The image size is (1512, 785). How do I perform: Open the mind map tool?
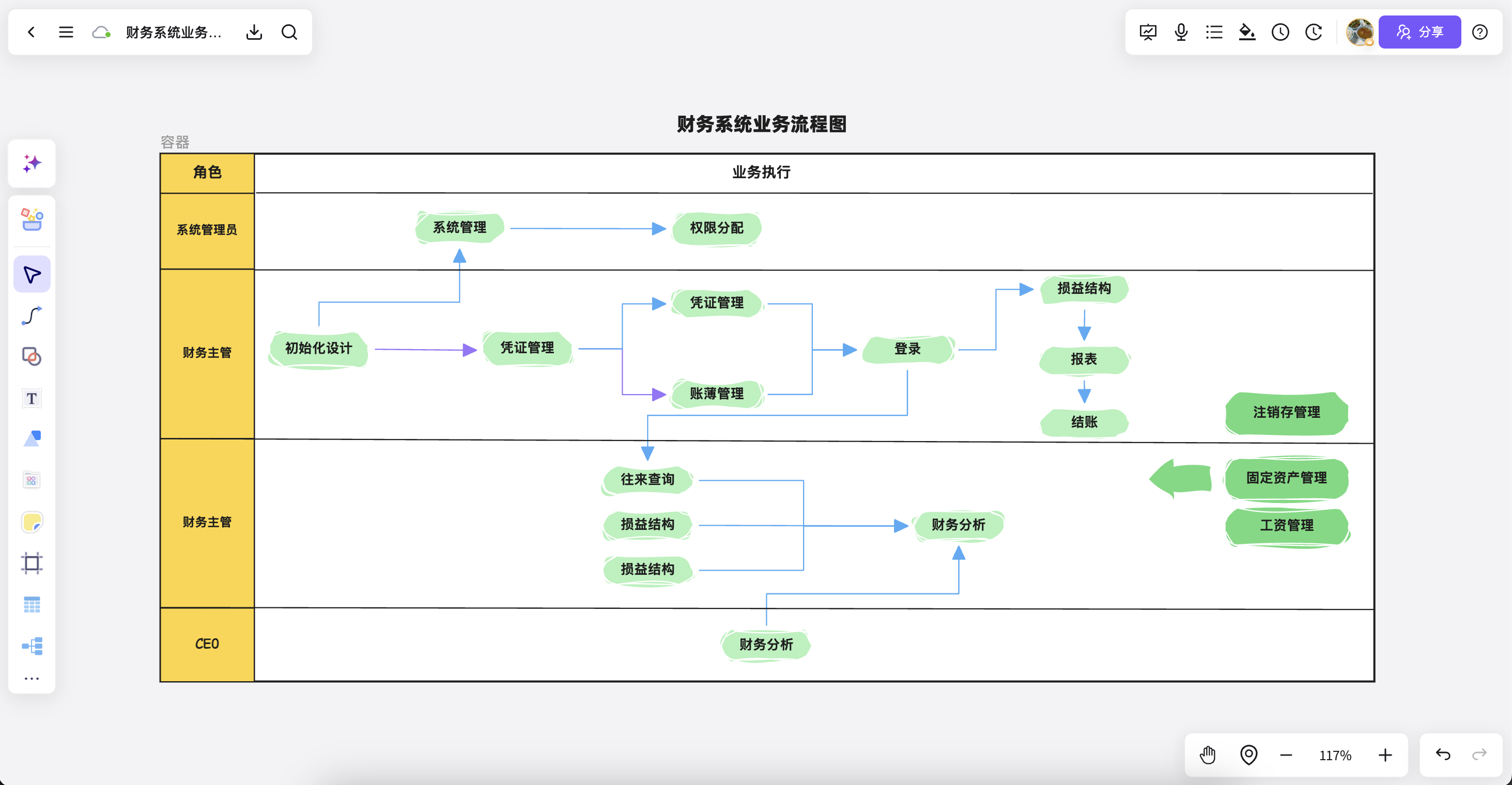tap(32, 646)
